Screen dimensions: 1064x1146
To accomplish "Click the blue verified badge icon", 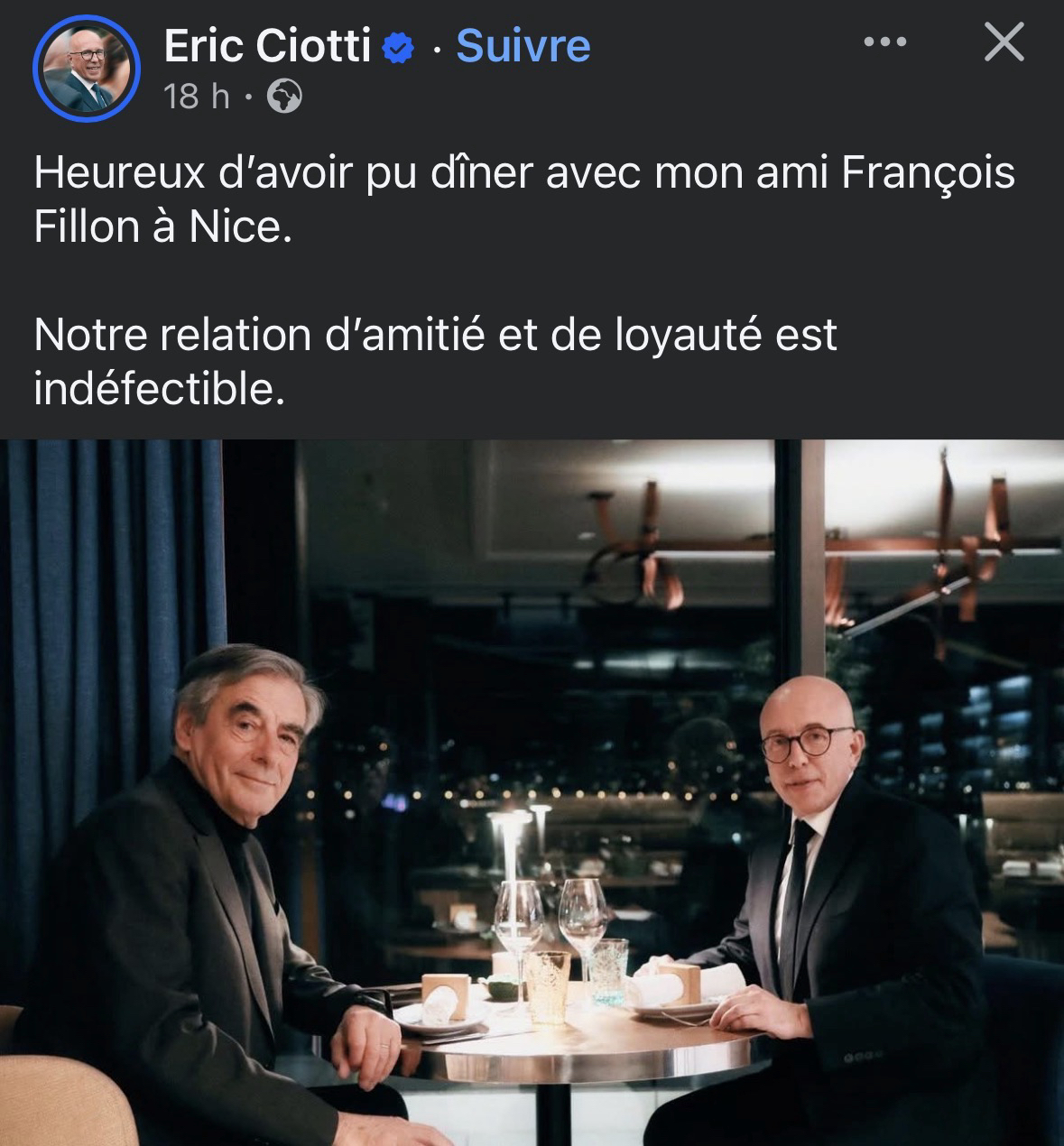I will point(398,47).
